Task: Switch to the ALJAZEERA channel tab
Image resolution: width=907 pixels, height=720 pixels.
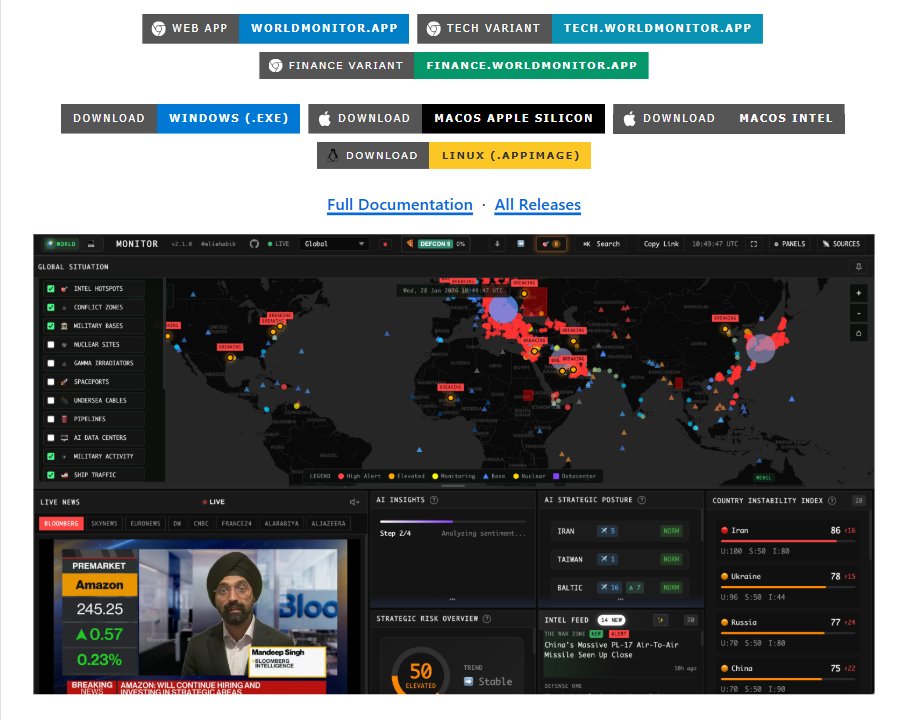Action: (x=328, y=523)
